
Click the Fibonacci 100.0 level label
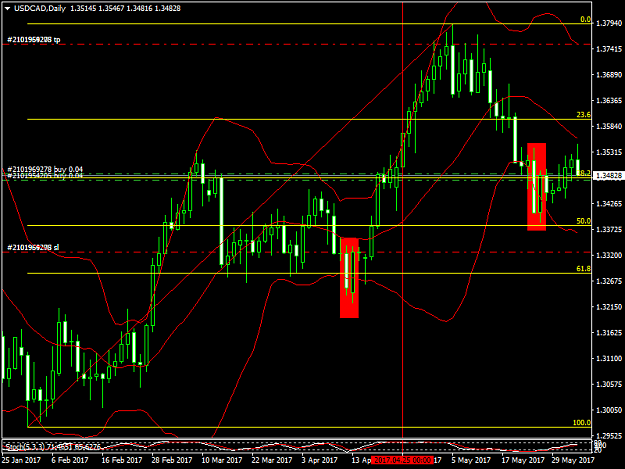tap(582, 423)
